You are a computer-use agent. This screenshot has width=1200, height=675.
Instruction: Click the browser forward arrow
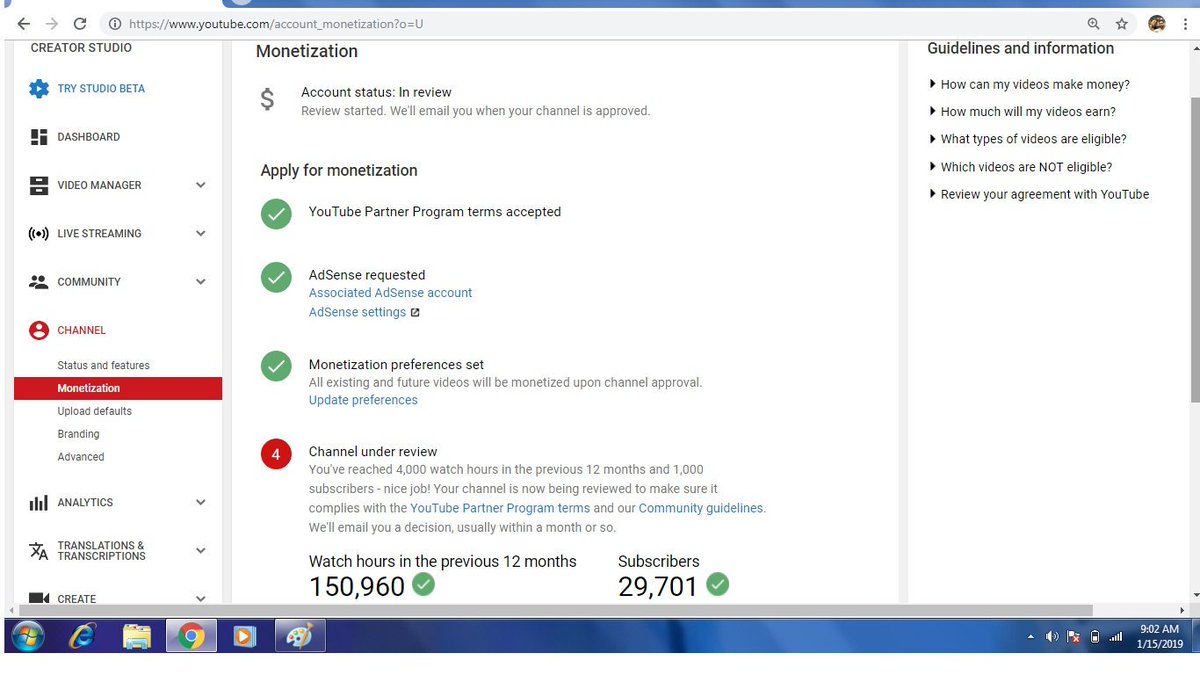[x=52, y=23]
